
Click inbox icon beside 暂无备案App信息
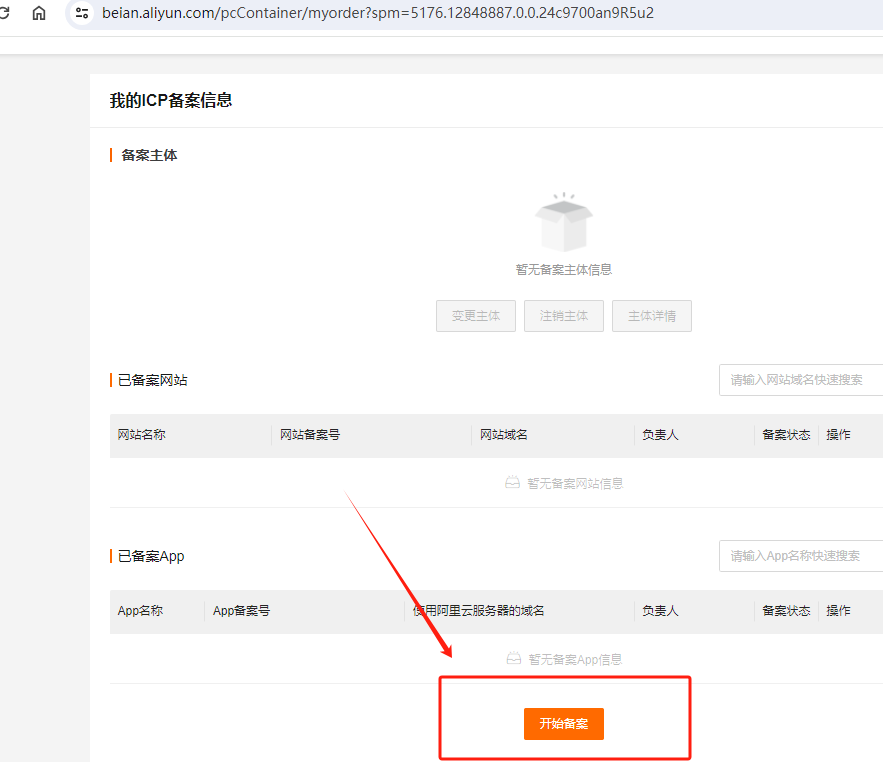pyautogui.click(x=513, y=659)
